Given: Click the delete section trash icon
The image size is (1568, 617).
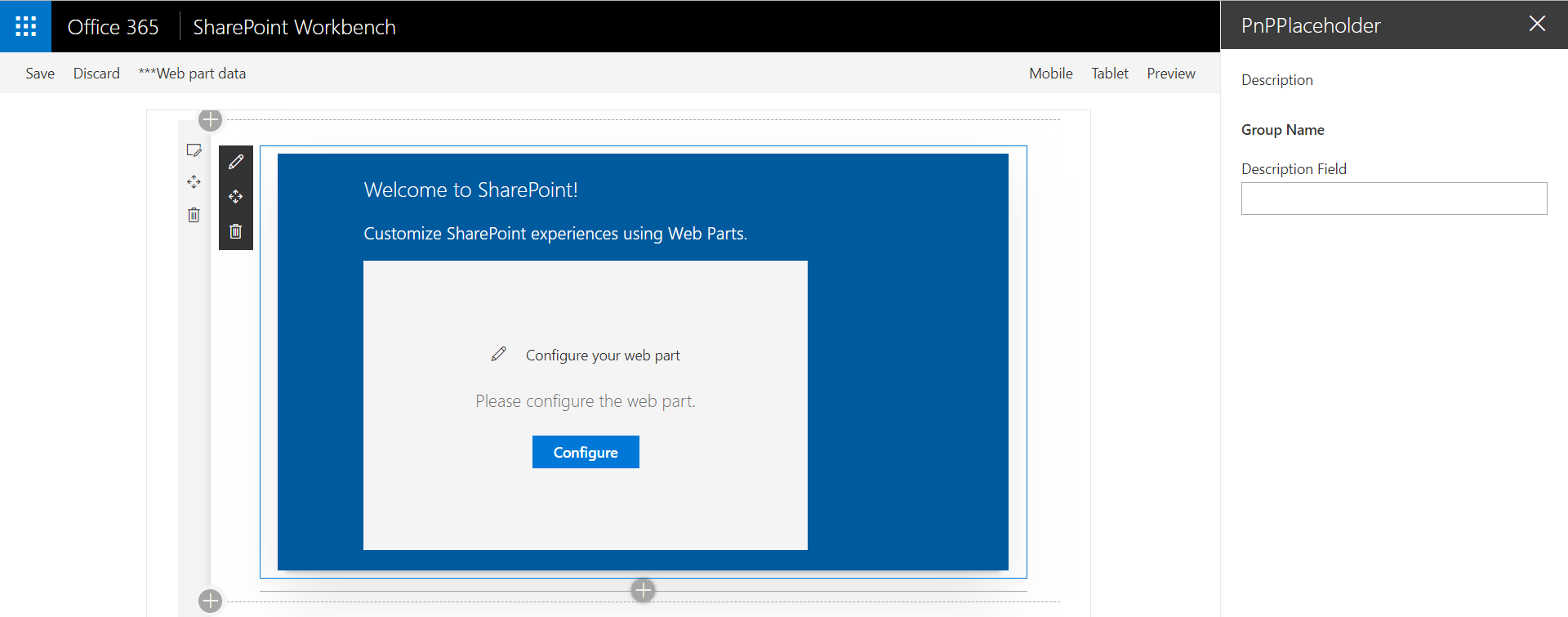Looking at the screenshot, I should pyautogui.click(x=194, y=215).
